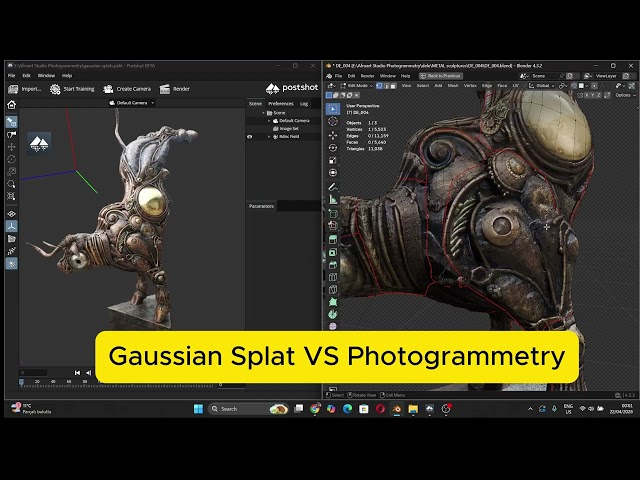Click Create Camera in Postshot
This screenshot has width=640, height=480.
point(127,89)
